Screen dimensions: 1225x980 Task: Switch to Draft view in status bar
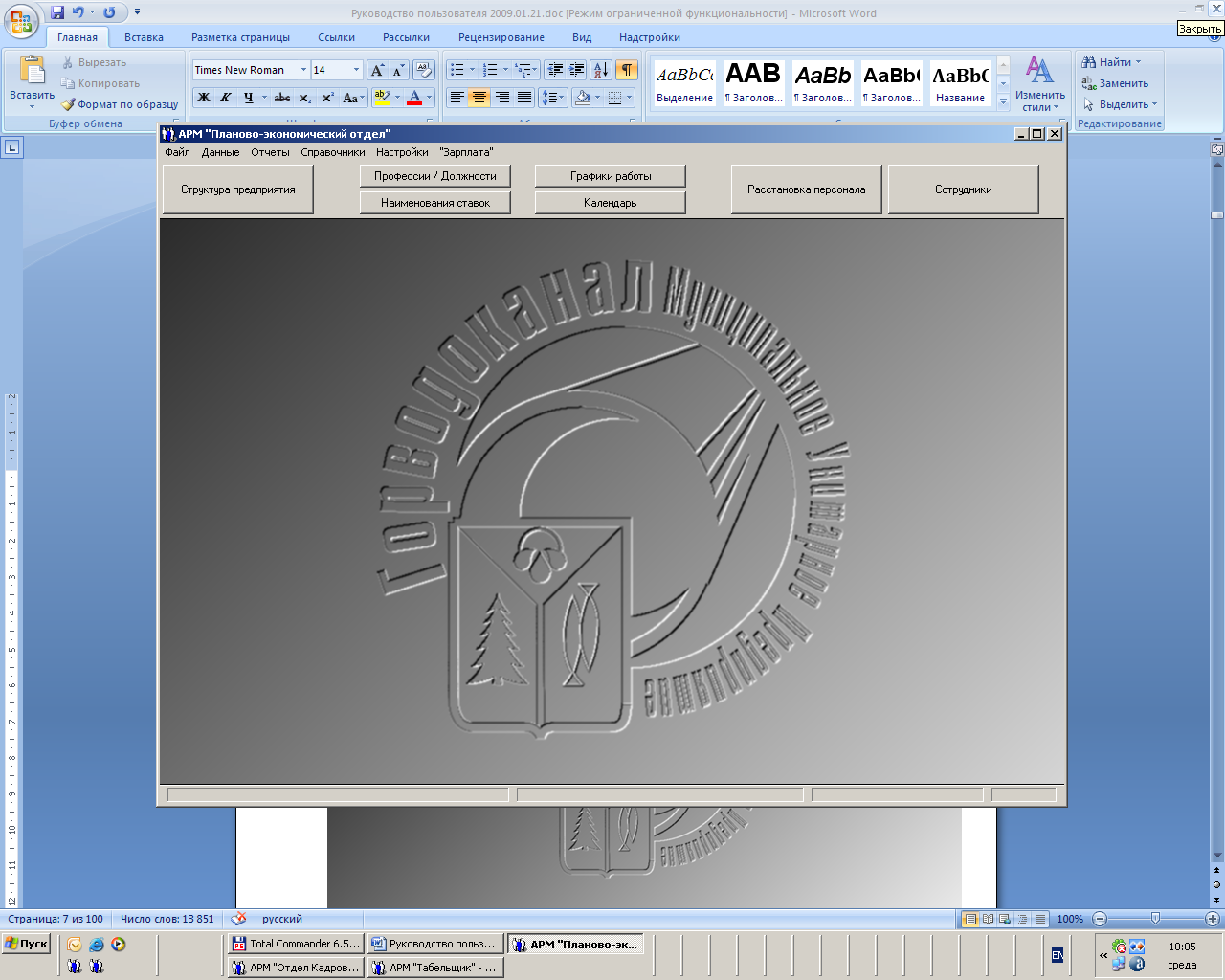[1039, 919]
